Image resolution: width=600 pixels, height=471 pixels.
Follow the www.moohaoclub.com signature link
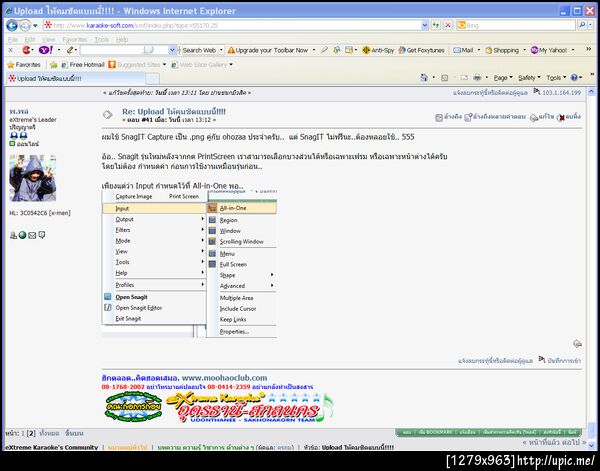[x=224, y=378]
